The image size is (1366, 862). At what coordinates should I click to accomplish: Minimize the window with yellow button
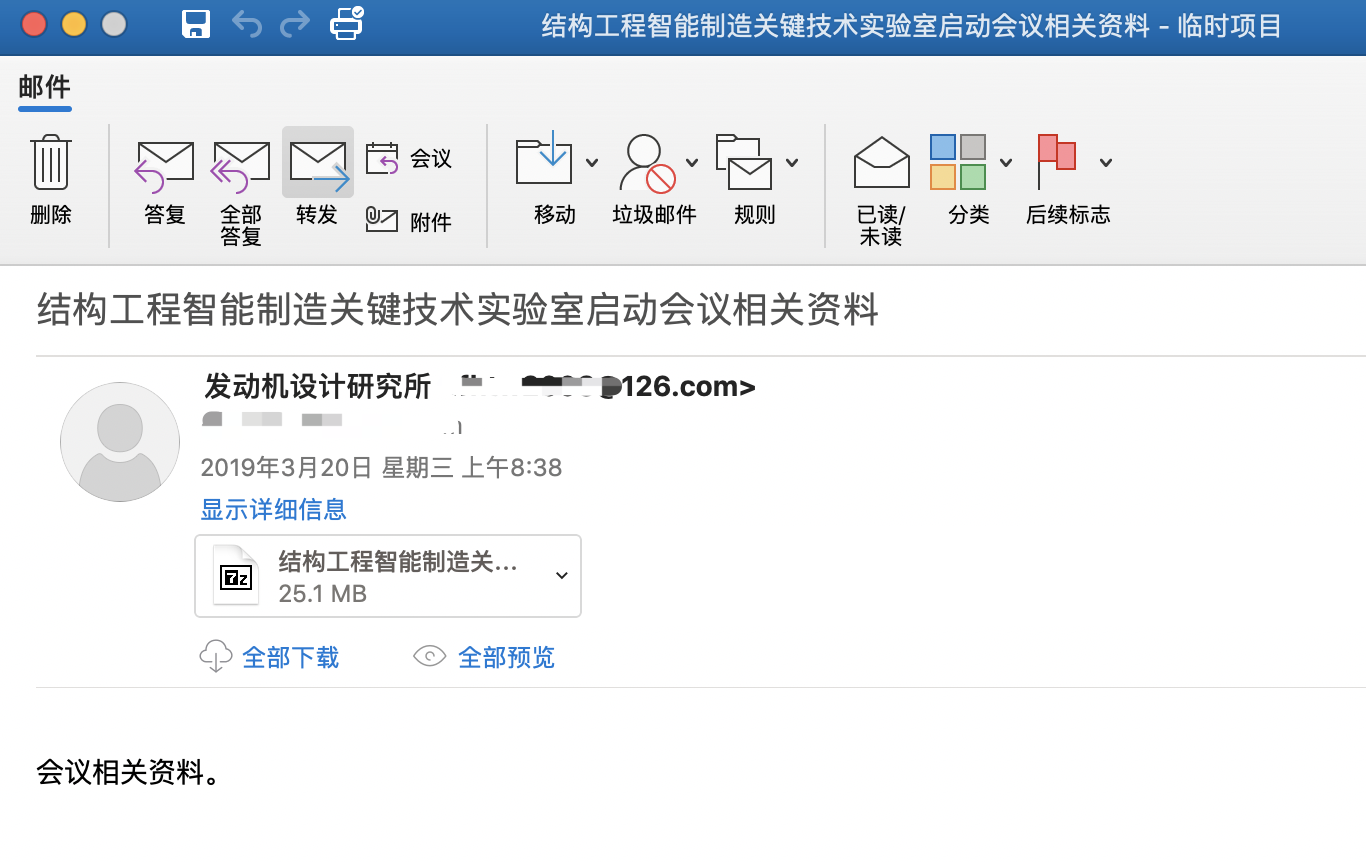tap(74, 24)
